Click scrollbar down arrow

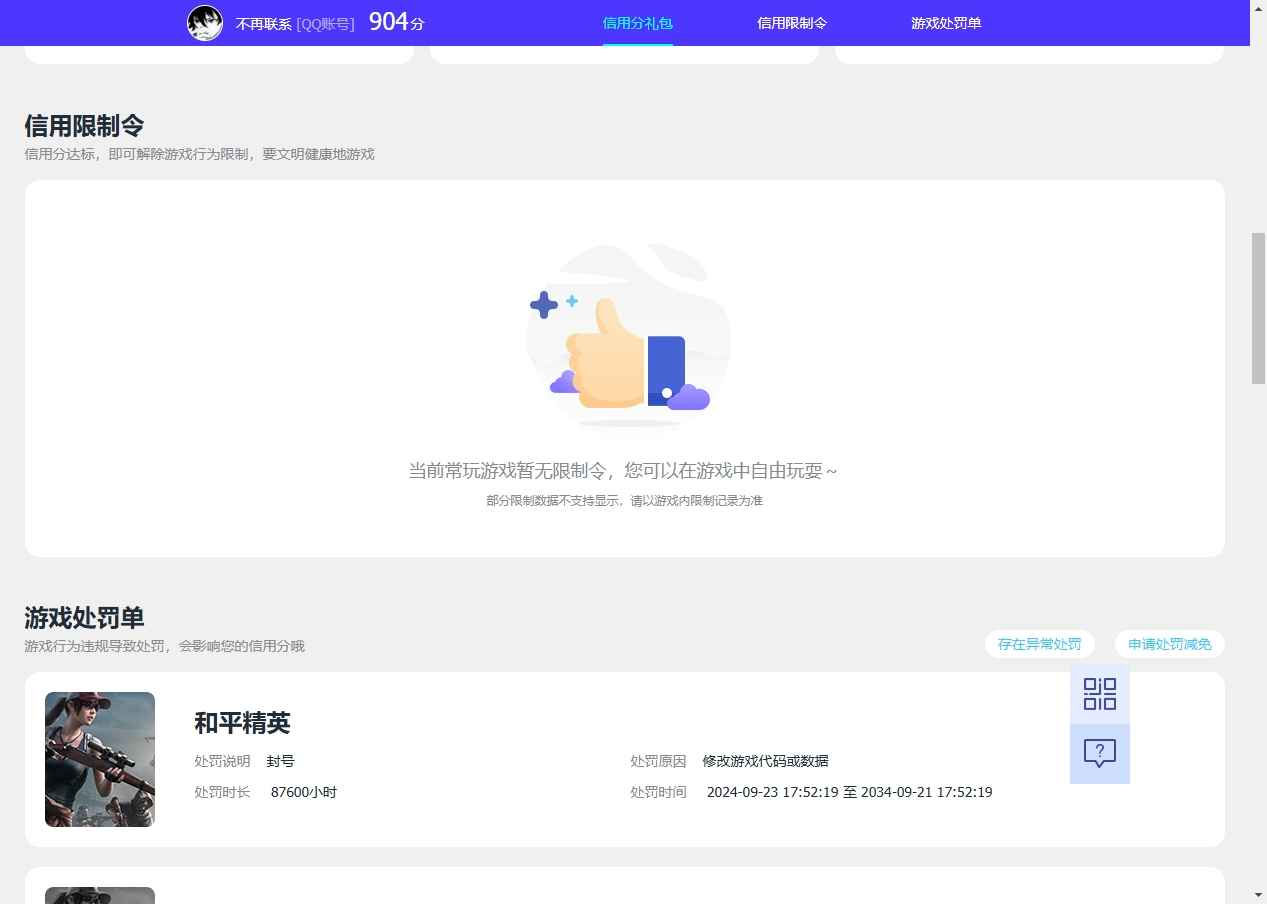(1259, 895)
